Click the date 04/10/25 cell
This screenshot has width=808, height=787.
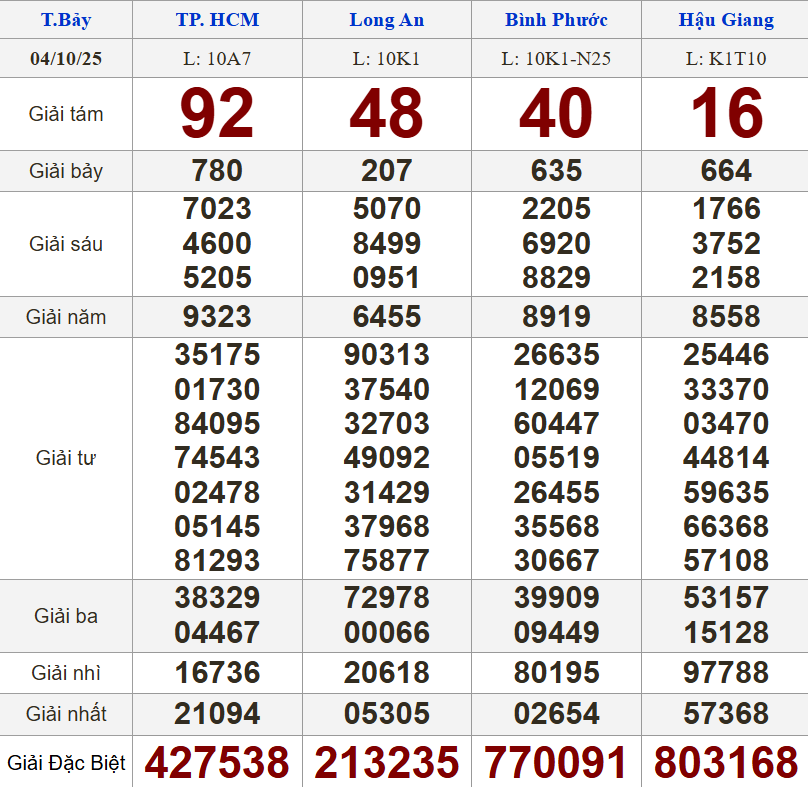(66, 59)
